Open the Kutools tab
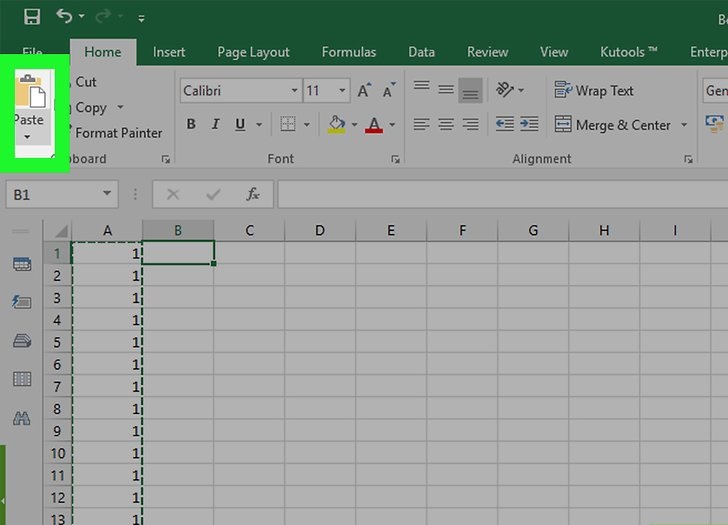 (629, 52)
